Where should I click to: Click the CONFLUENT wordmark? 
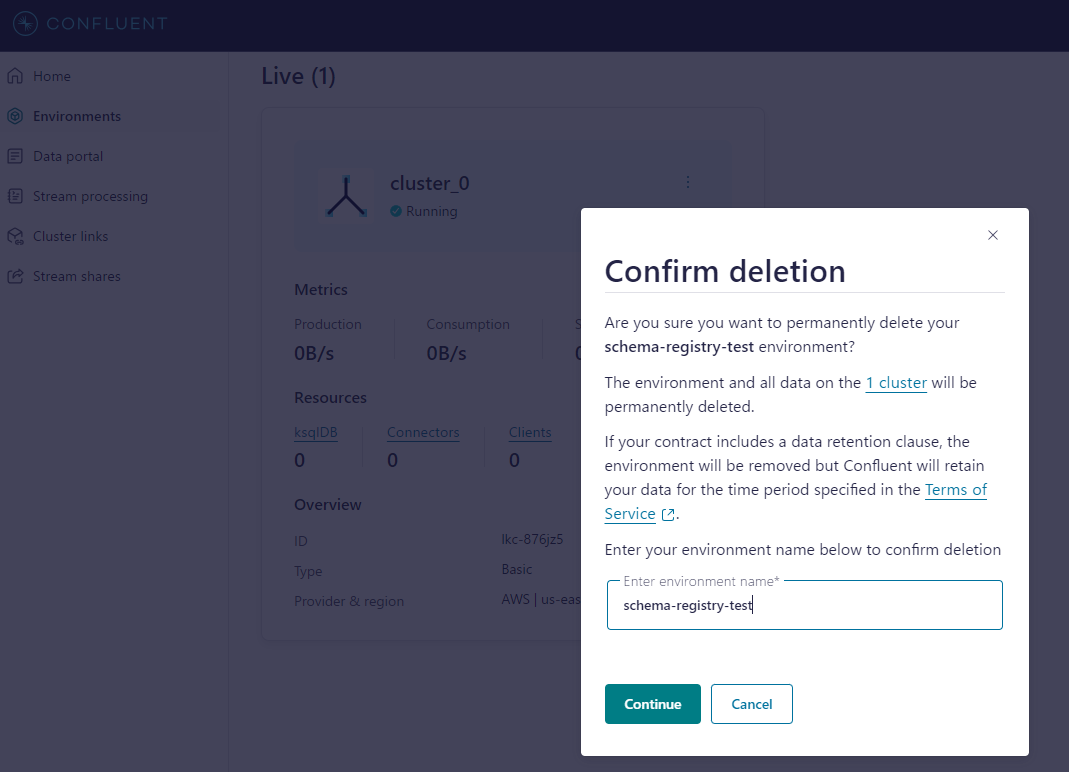pos(107,23)
